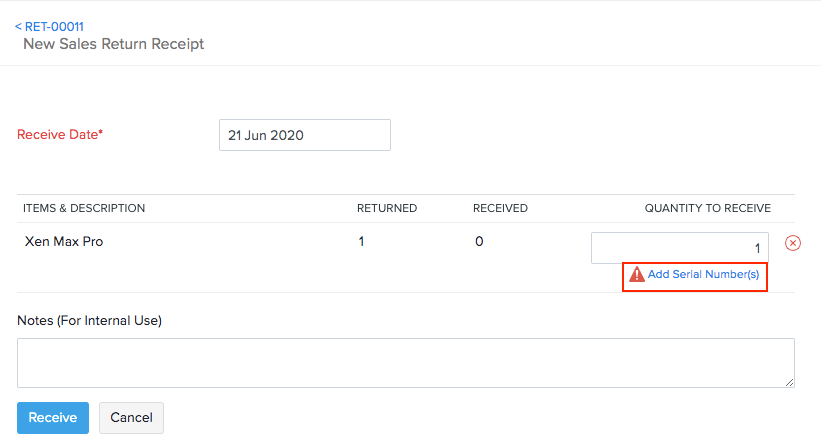Click the New Sales Return Receipt heading

(x=113, y=44)
